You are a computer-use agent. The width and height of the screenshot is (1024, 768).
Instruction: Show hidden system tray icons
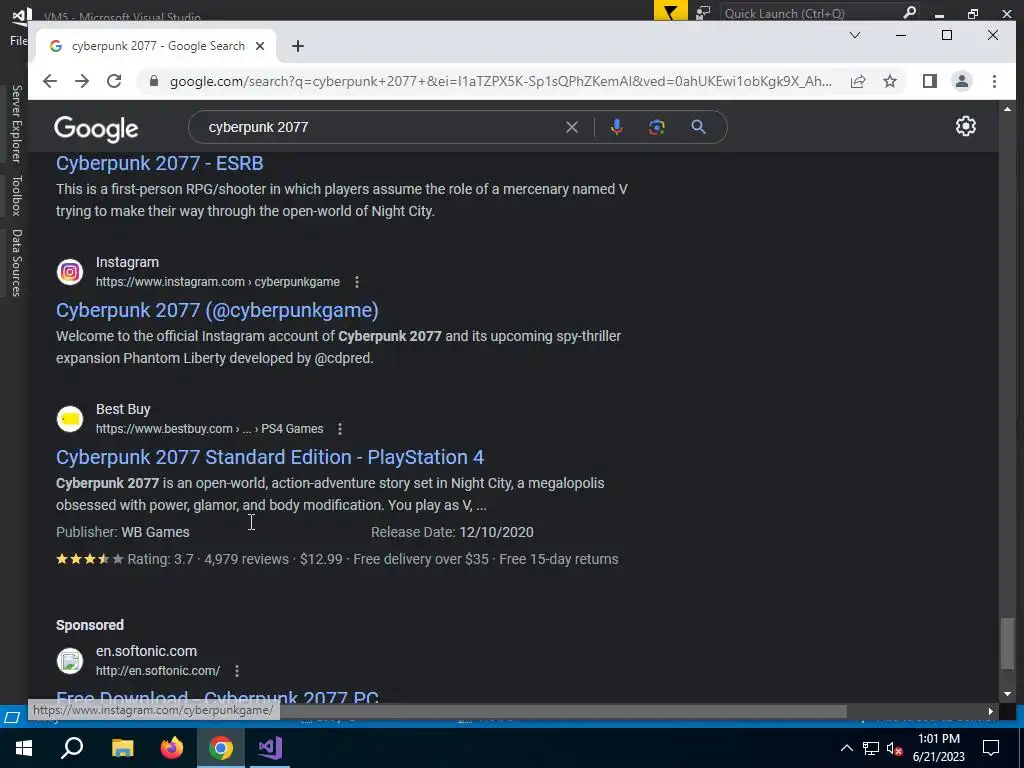pyautogui.click(x=846, y=748)
